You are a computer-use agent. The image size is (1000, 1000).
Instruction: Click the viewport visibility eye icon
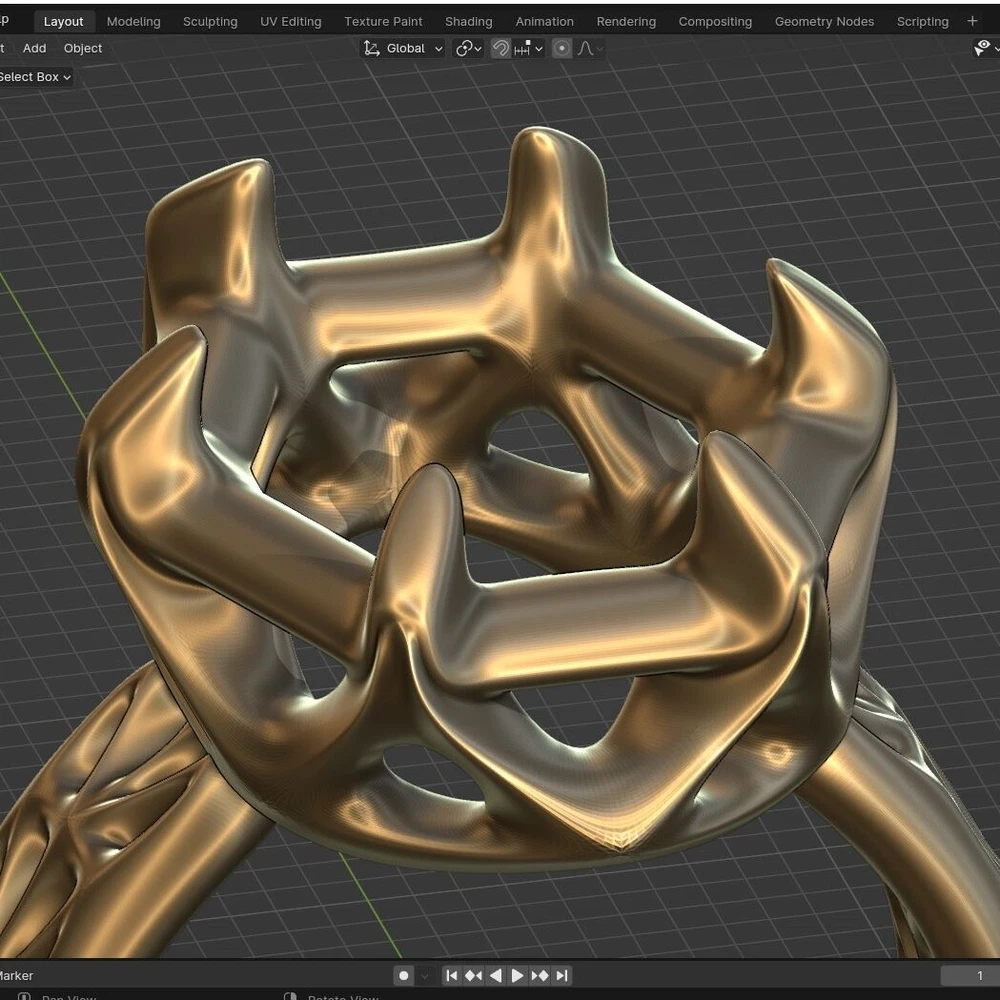click(x=982, y=48)
